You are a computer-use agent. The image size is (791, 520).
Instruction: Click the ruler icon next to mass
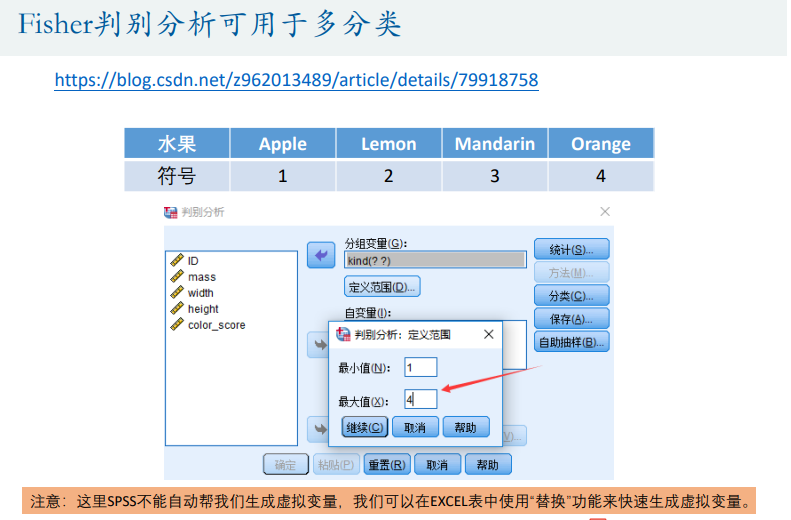click(x=177, y=277)
